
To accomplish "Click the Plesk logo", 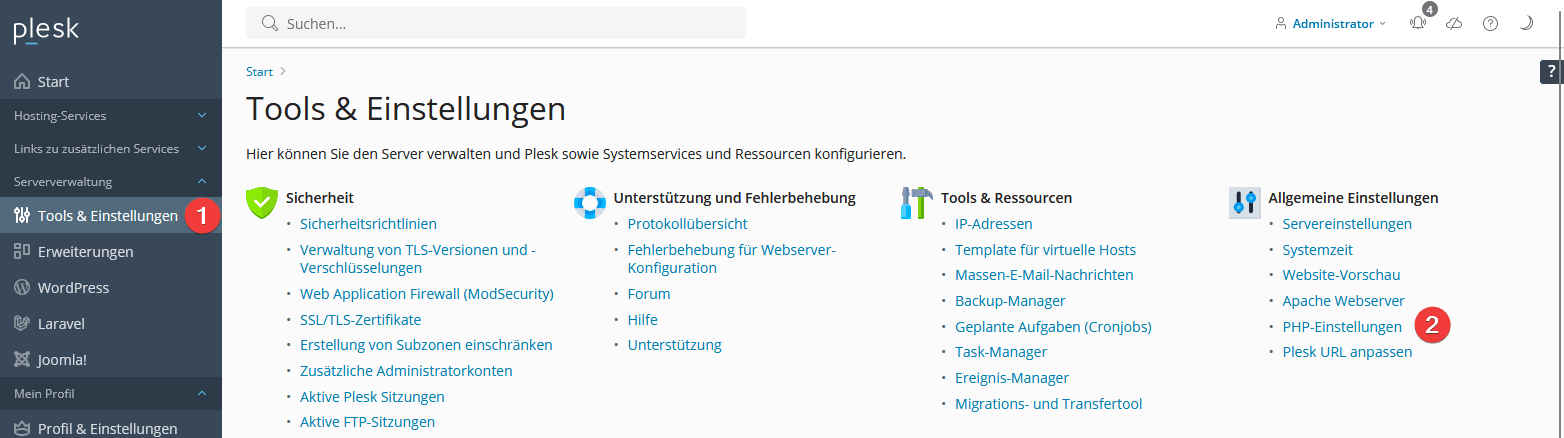I will [x=46, y=30].
